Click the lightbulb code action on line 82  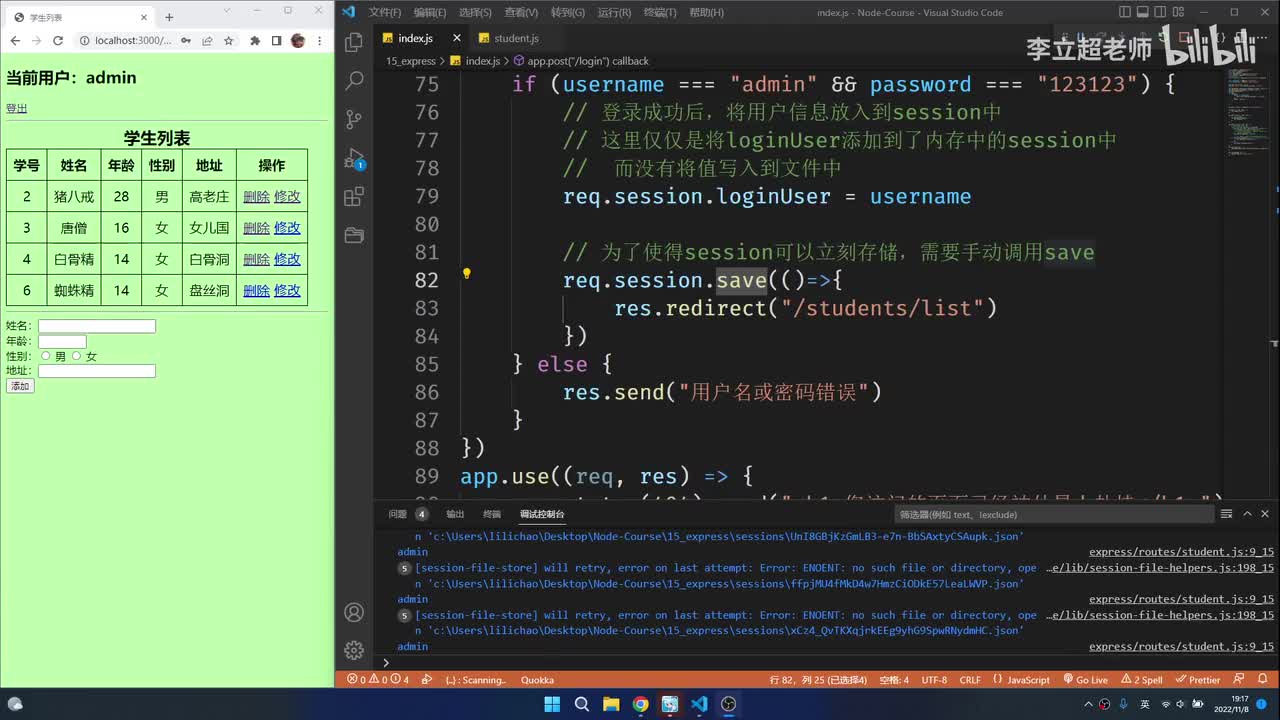(x=466, y=273)
